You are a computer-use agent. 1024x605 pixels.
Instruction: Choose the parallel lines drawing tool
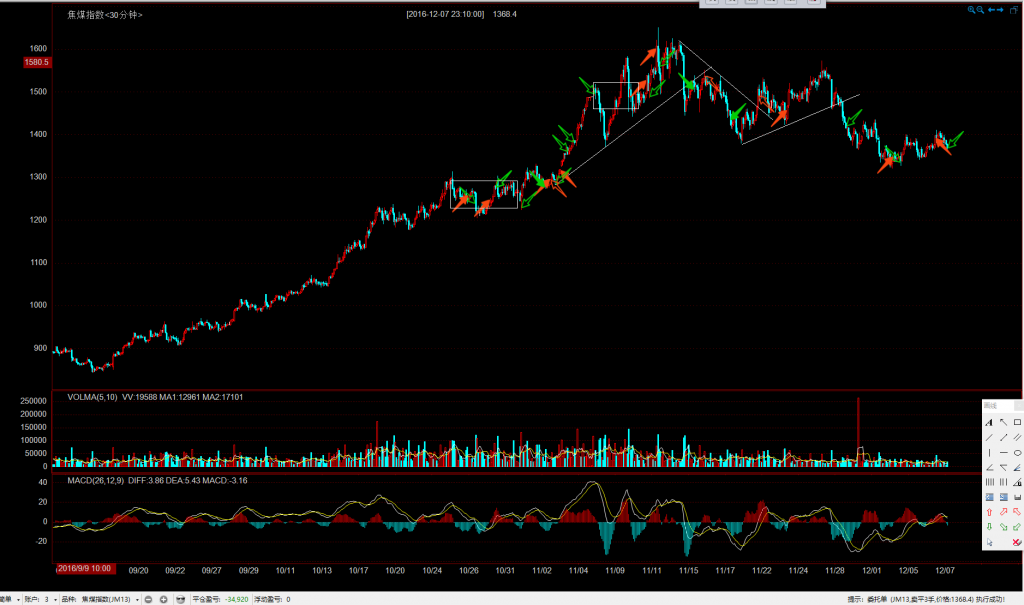click(1017, 437)
